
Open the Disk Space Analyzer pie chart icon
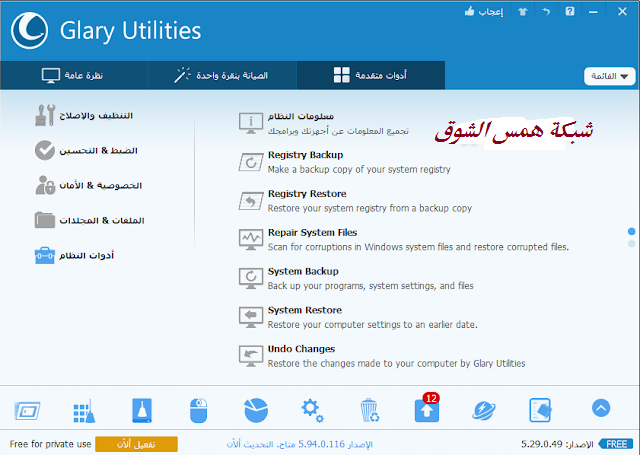pyautogui.click(x=256, y=410)
